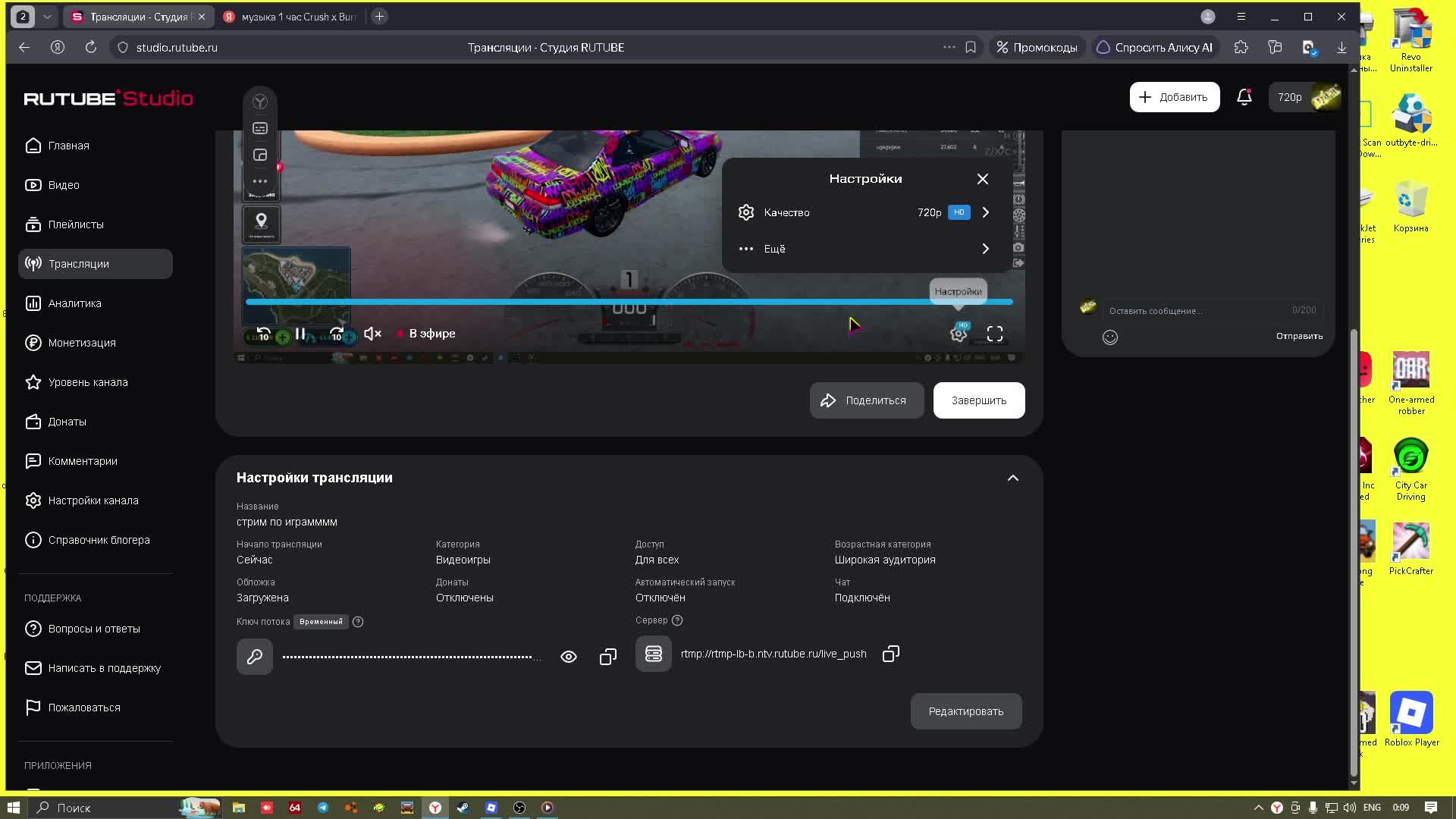Viewport: 1456px width, 819px height.
Task: Open channel avatar profile menu
Action: tap(1326, 97)
